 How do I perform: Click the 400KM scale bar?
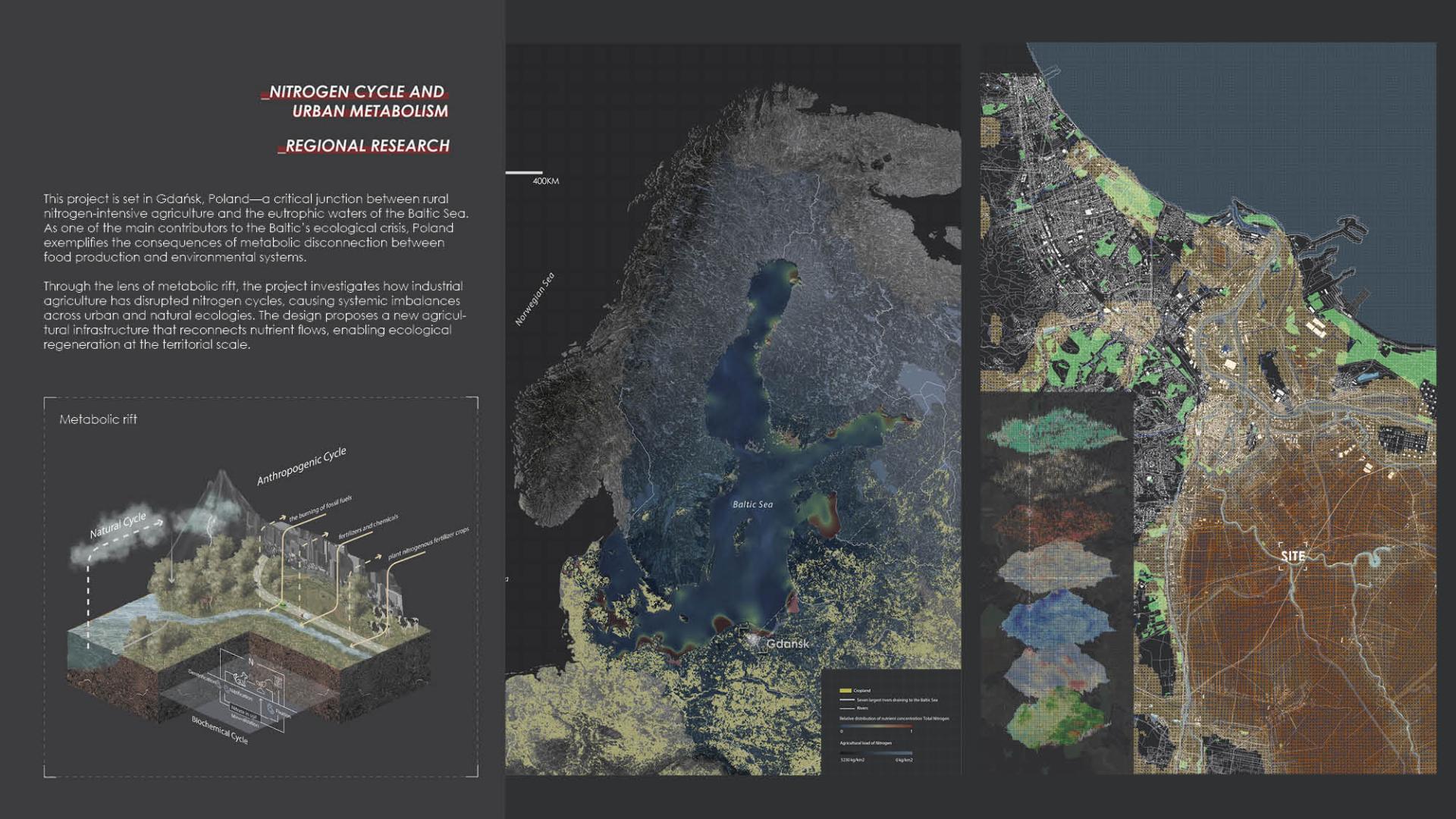(x=524, y=173)
